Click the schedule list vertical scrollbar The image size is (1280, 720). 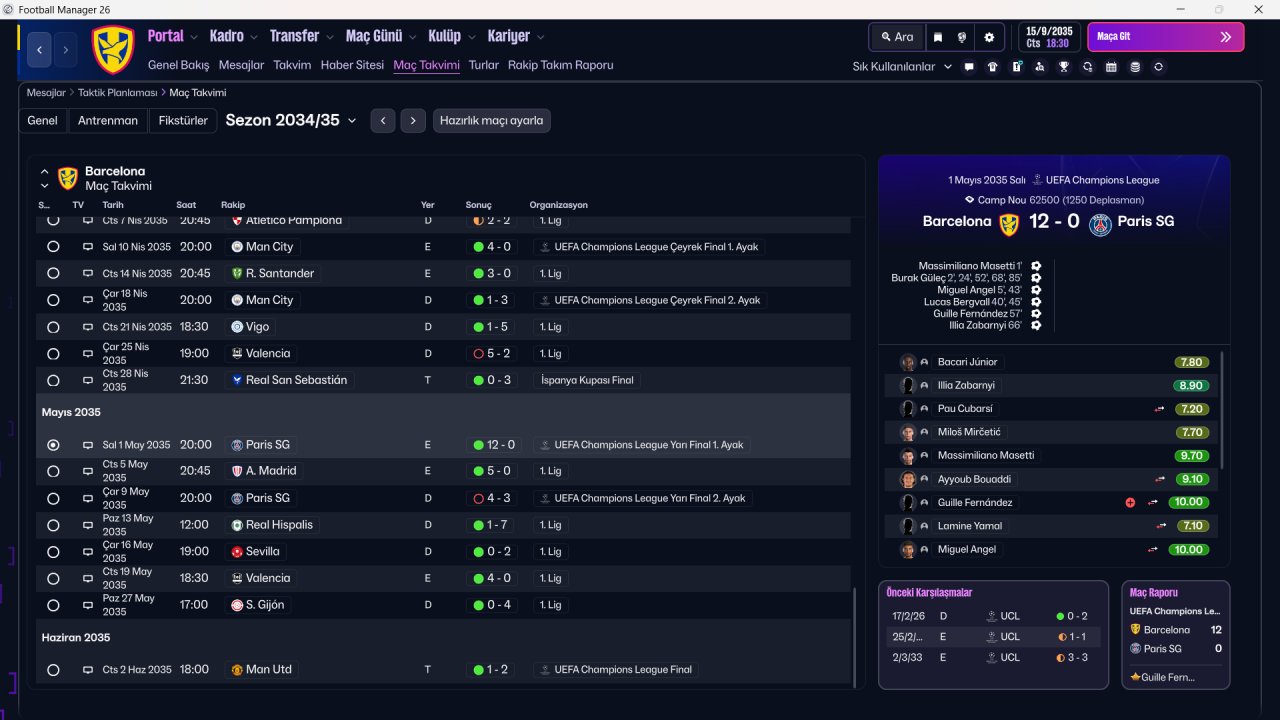[x=854, y=636]
